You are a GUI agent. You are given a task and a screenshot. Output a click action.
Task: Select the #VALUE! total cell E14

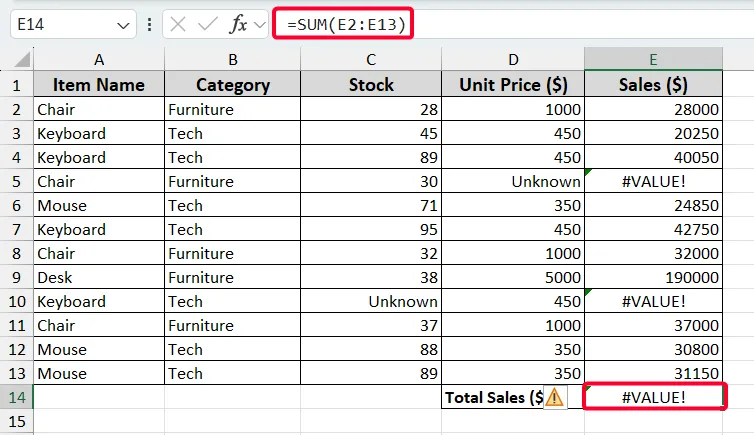(653, 397)
